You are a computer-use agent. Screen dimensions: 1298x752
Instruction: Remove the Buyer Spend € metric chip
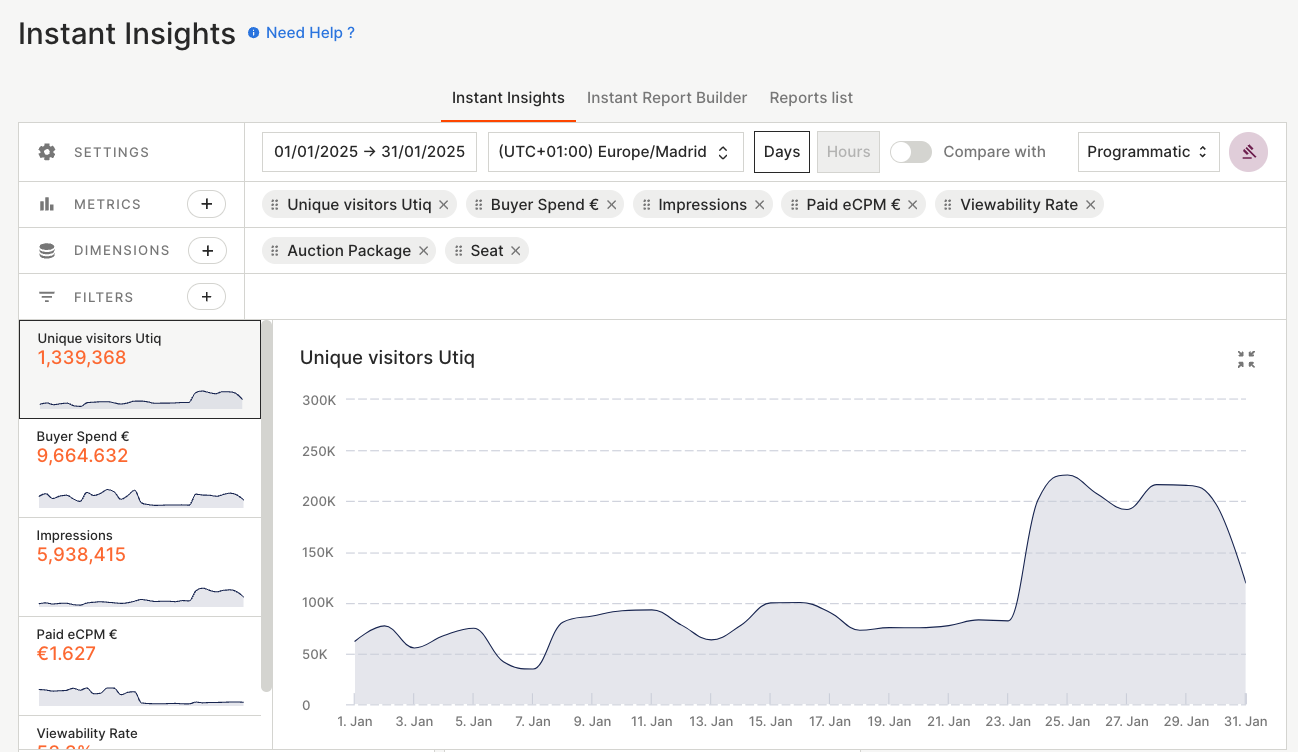[611, 205]
